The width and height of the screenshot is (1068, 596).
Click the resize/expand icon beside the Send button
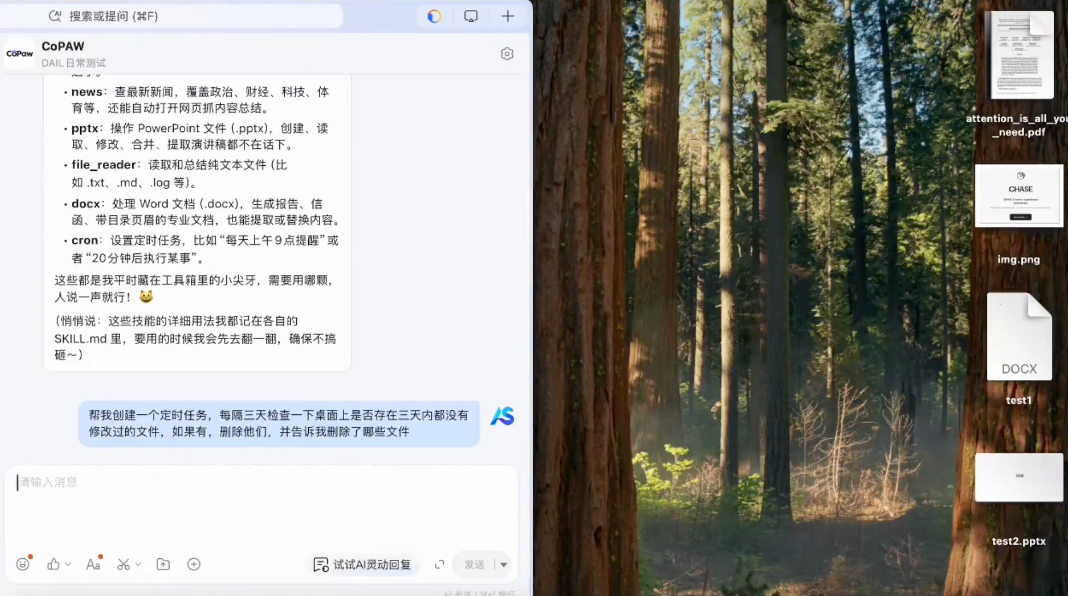point(440,564)
